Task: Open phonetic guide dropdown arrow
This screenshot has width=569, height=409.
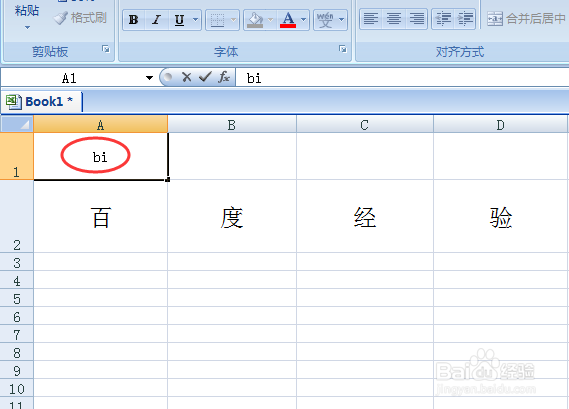Action: (x=341, y=20)
